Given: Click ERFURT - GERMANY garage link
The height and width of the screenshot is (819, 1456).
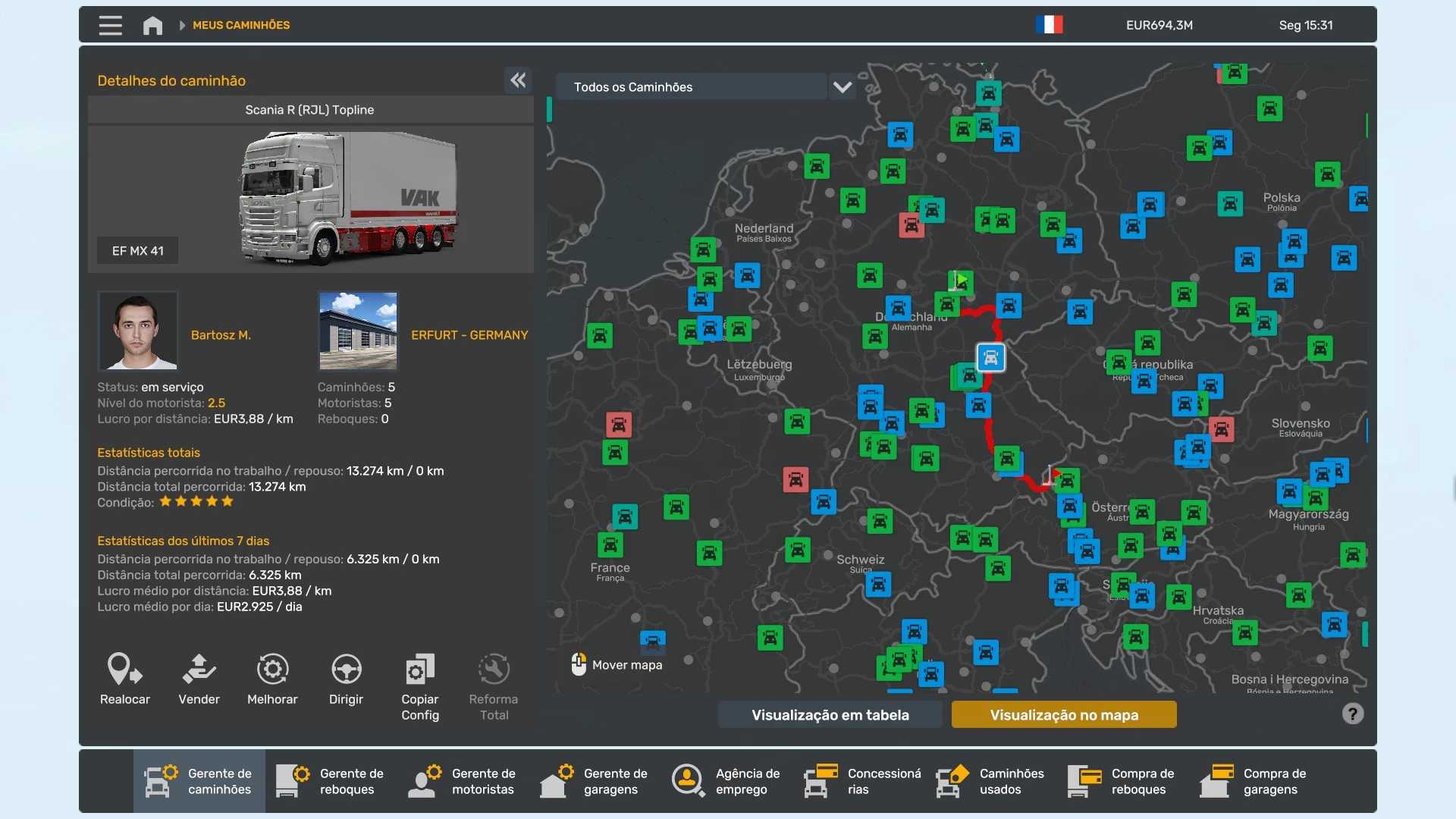Looking at the screenshot, I should 469,334.
